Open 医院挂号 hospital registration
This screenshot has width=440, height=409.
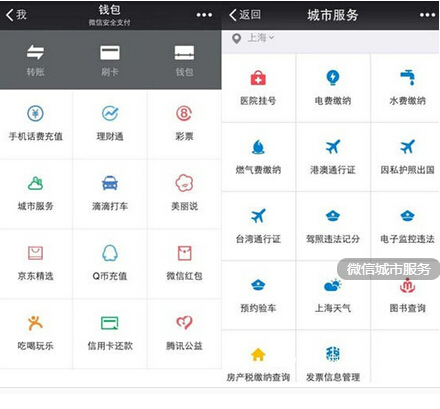point(258,88)
